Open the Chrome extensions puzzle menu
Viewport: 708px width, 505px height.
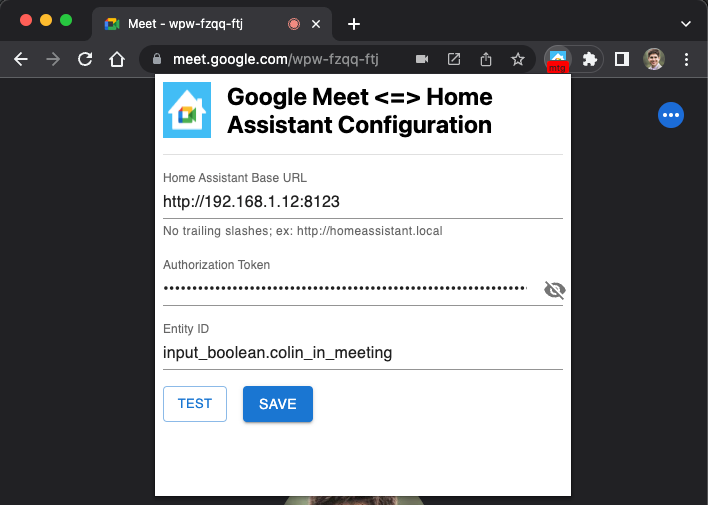(x=590, y=59)
